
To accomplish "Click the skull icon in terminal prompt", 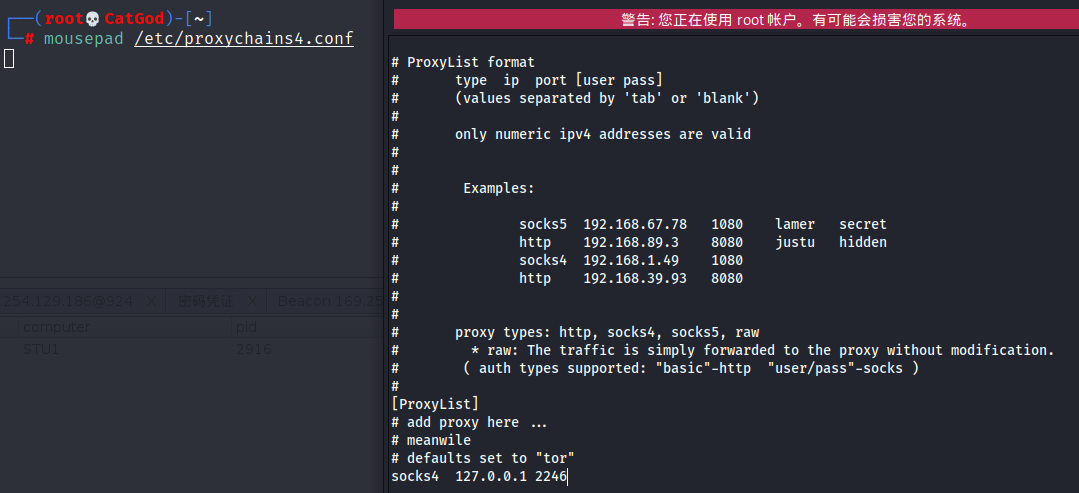I will [93, 19].
